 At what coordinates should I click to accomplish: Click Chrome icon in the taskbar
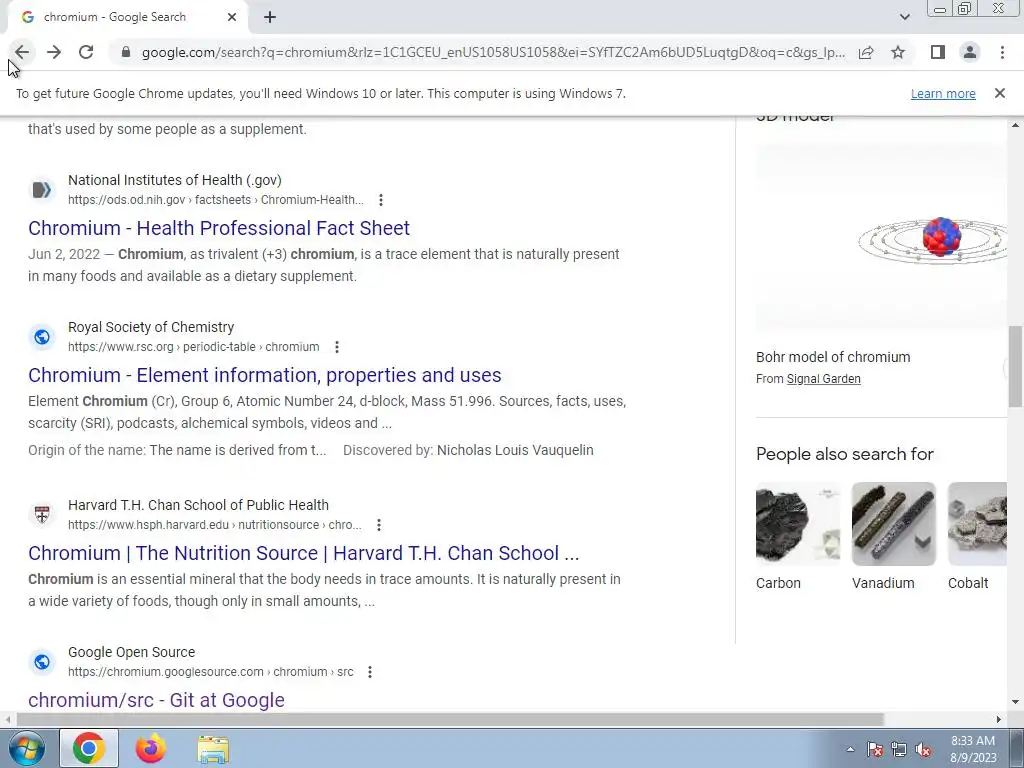click(89, 748)
